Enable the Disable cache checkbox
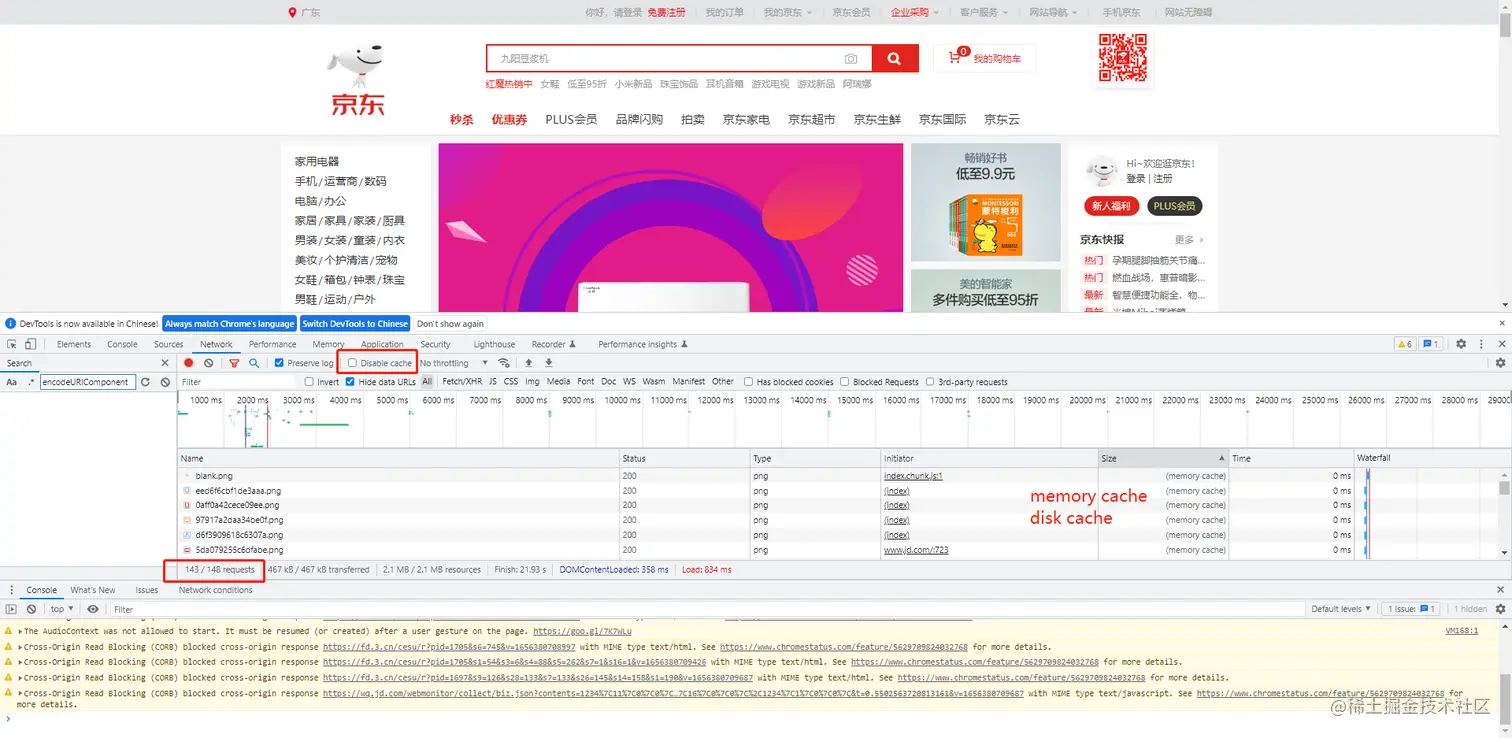The height and width of the screenshot is (738, 1512). [x=352, y=363]
